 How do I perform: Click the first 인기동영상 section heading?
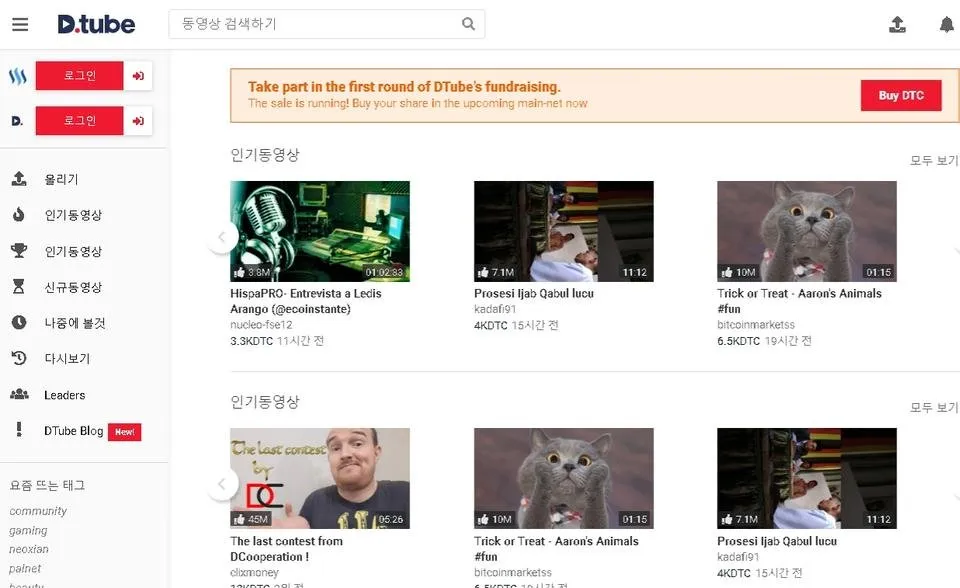point(264,155)
